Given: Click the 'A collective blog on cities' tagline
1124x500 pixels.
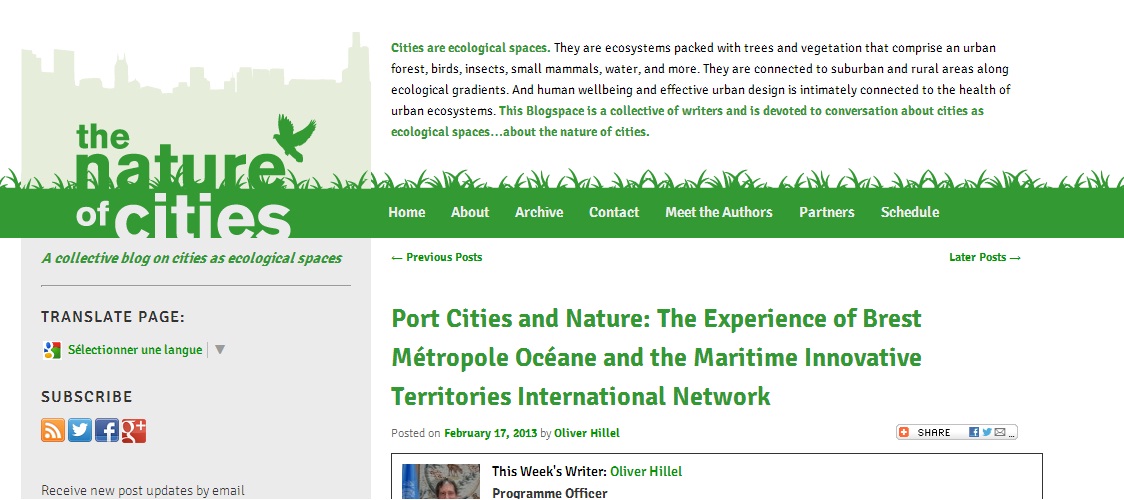Looking at the screenshot, I should point(191,258).
